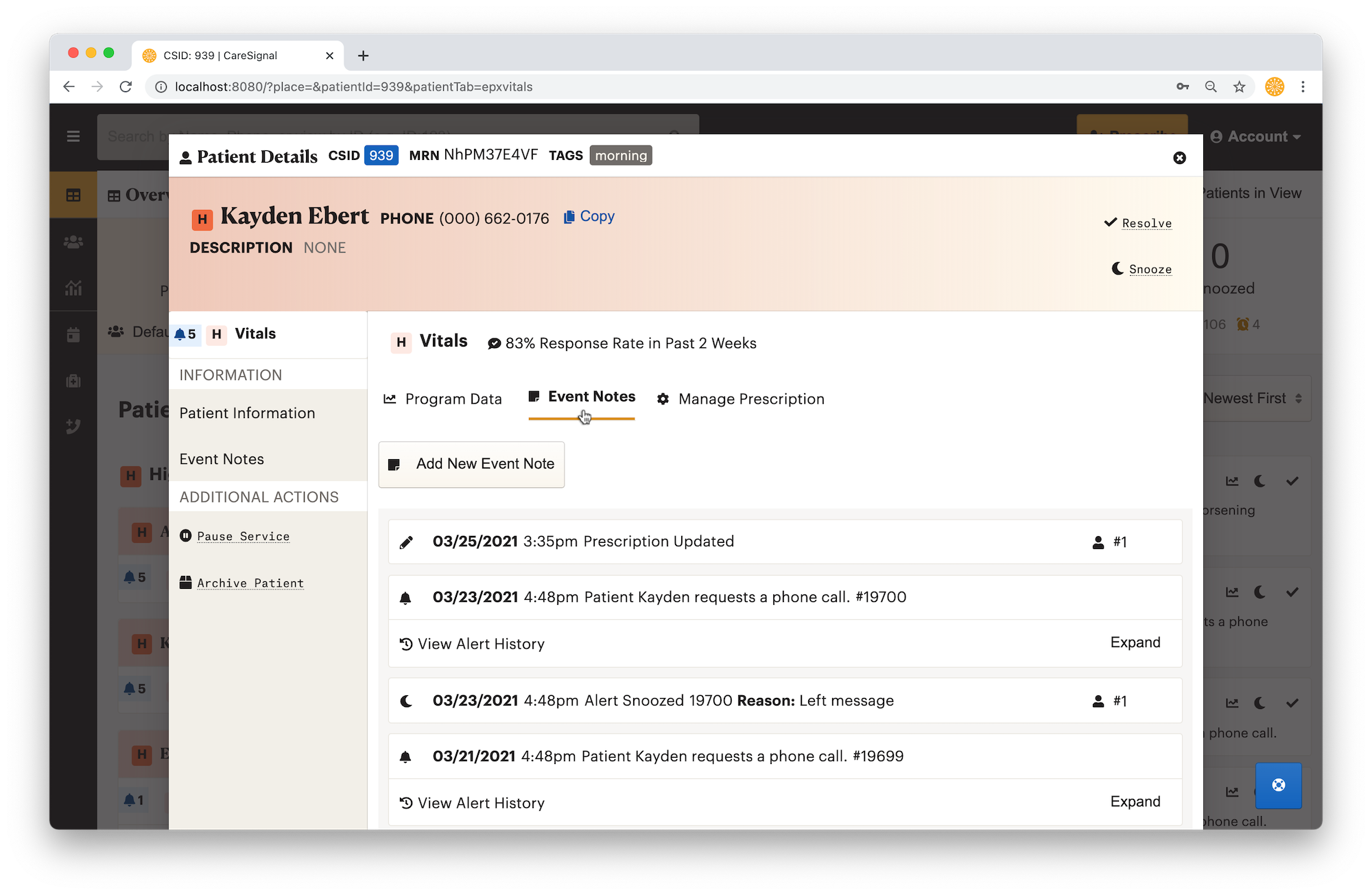Image resolution: width=1372 pixels, height=895 pixels.
Task: Open phone icon in left navigation
Action: coord(73,427)
